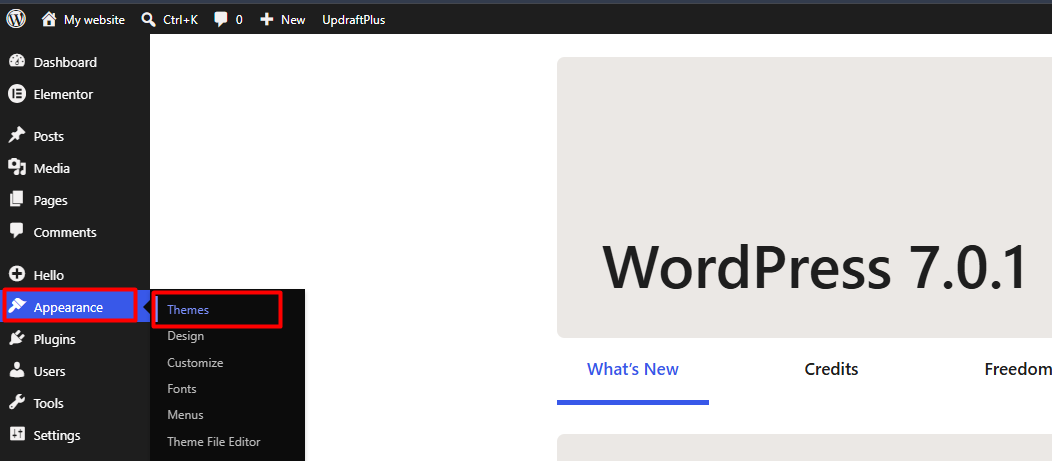Open UpdraftPlus from the admin bar
The height and width of the screenshot is (461, 1052).
tap(354, 20)
